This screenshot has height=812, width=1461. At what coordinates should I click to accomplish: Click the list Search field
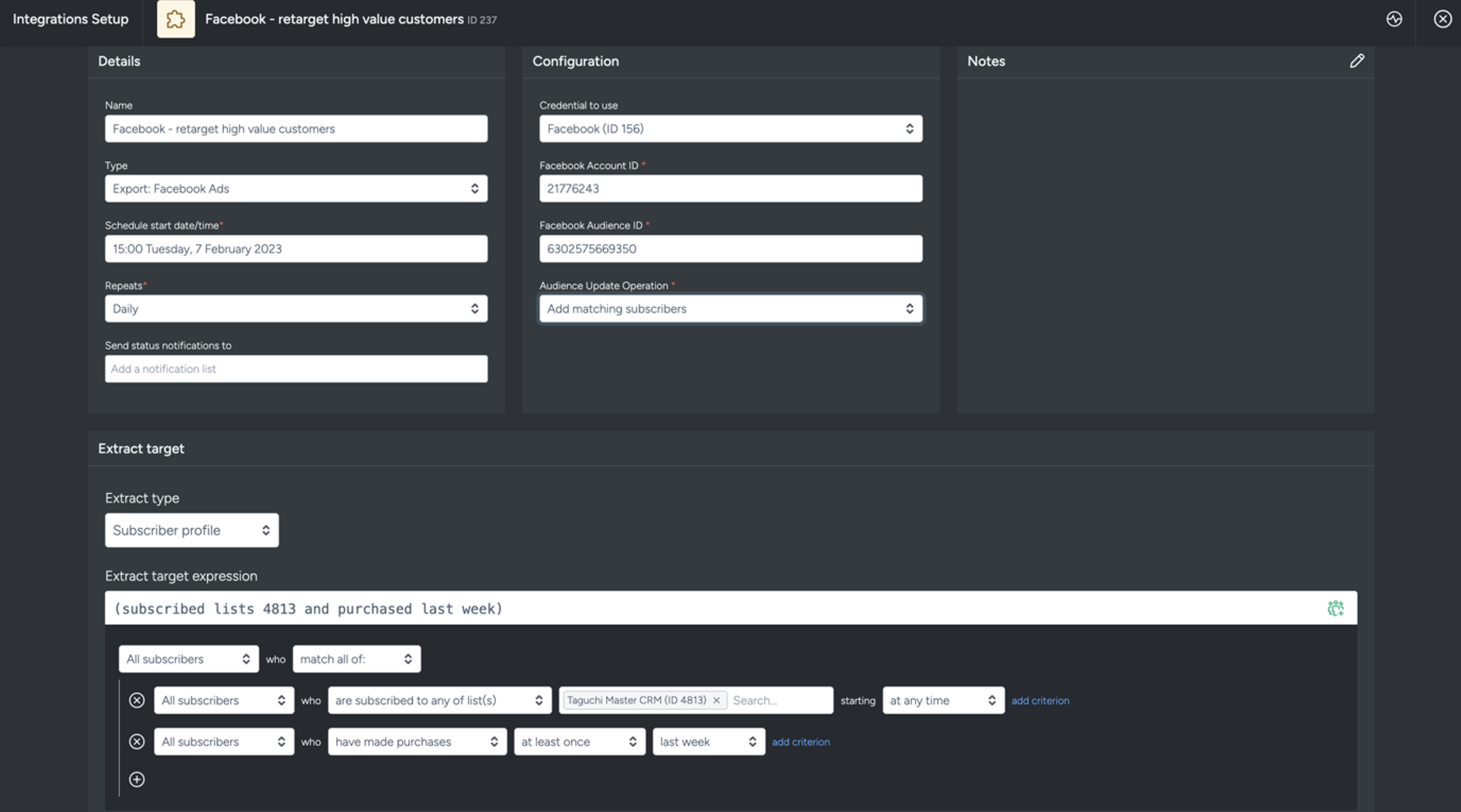click(779, 700)
